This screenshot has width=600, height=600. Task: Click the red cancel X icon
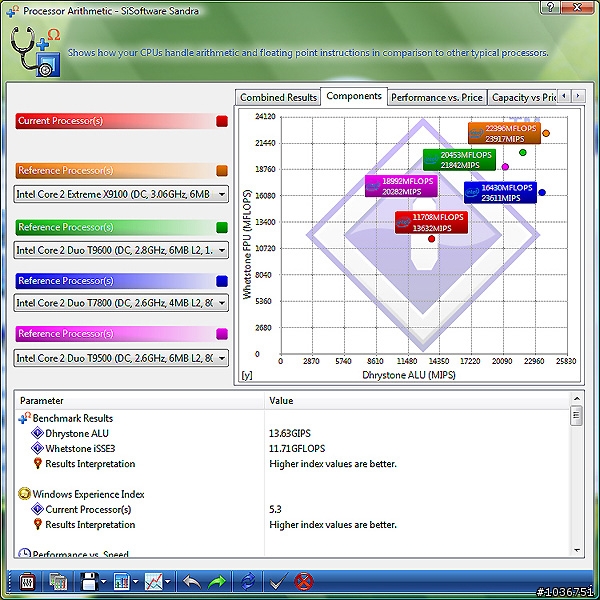click(x=304, y=582)
